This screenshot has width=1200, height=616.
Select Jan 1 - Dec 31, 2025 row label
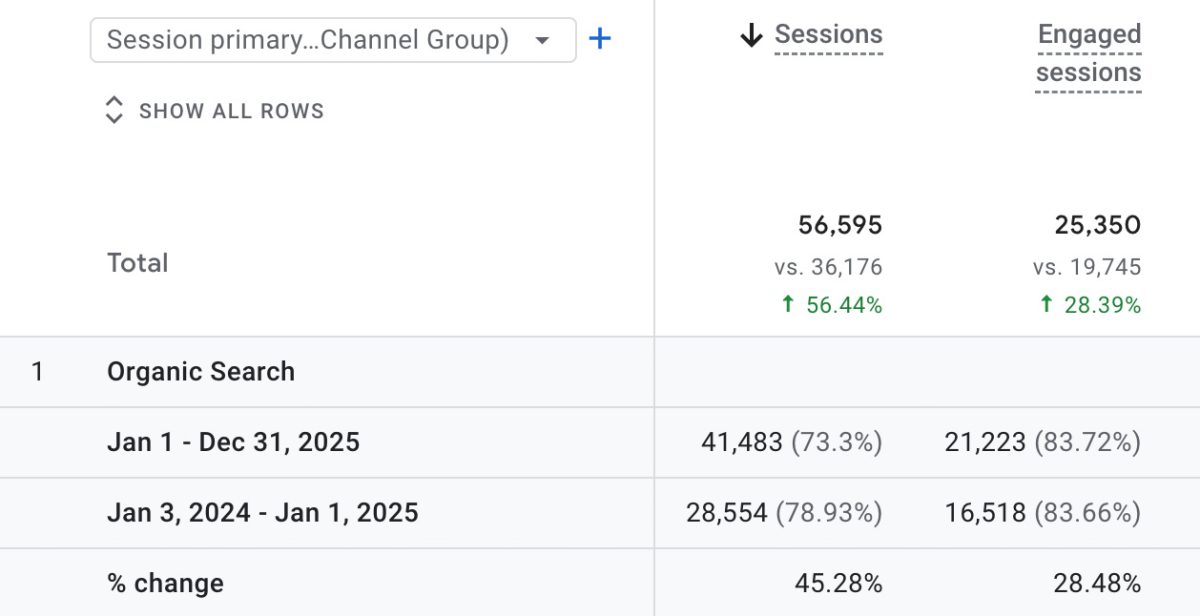coord(233,442)
